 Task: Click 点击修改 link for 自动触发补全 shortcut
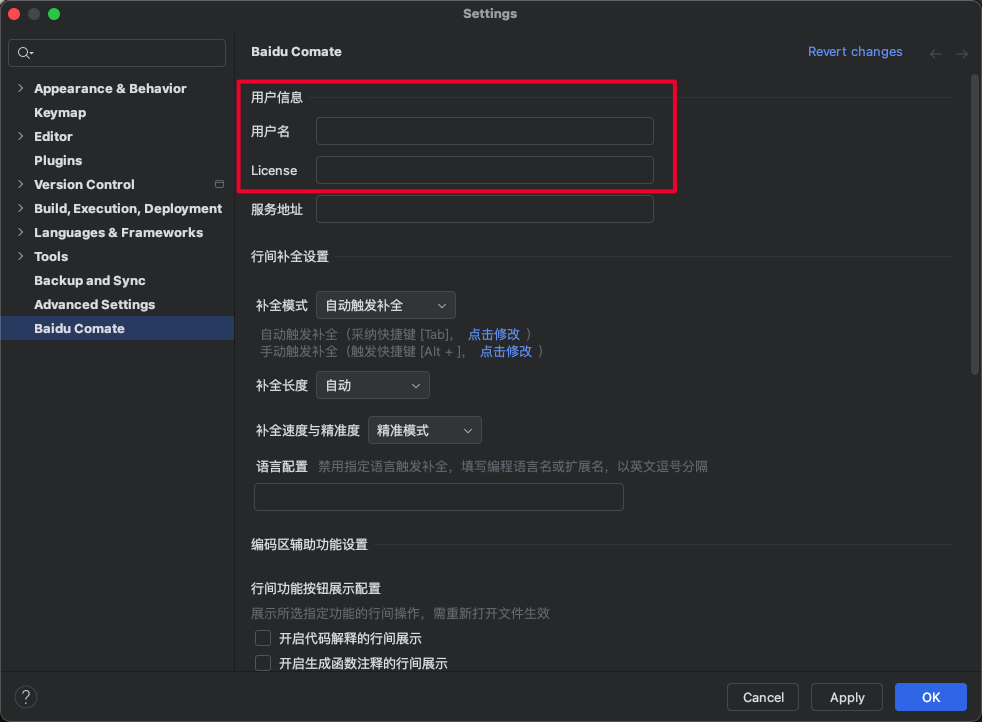coord(494,334)
